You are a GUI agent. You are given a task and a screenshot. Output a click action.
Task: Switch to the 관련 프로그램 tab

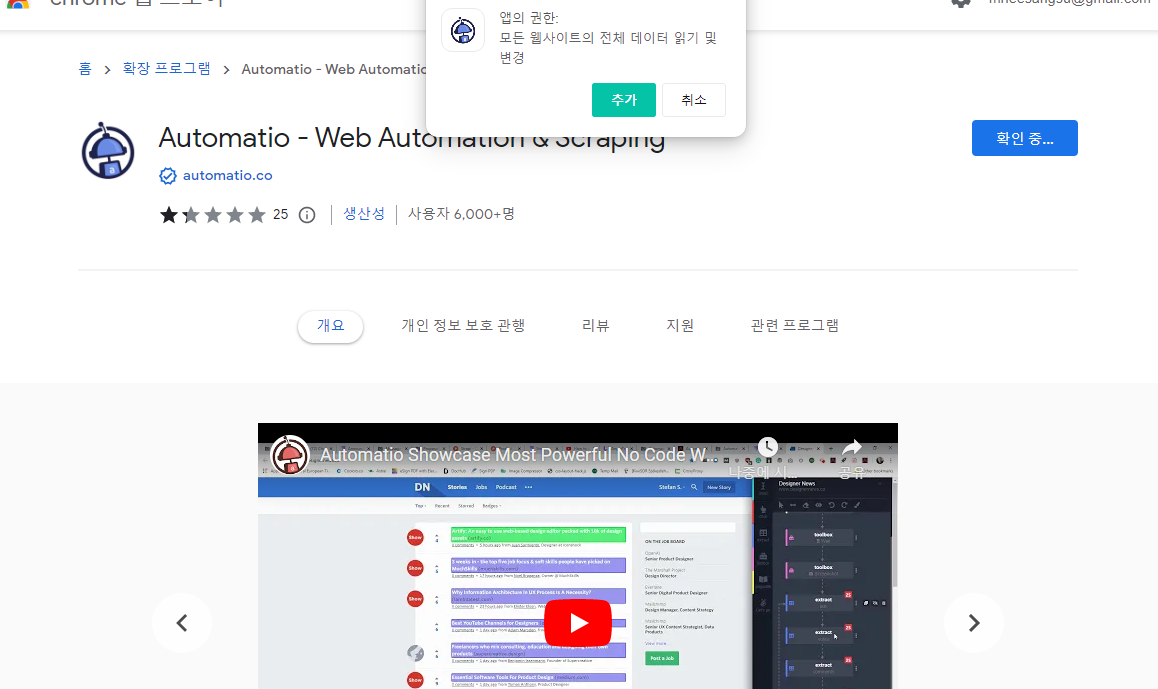(795, 326)
